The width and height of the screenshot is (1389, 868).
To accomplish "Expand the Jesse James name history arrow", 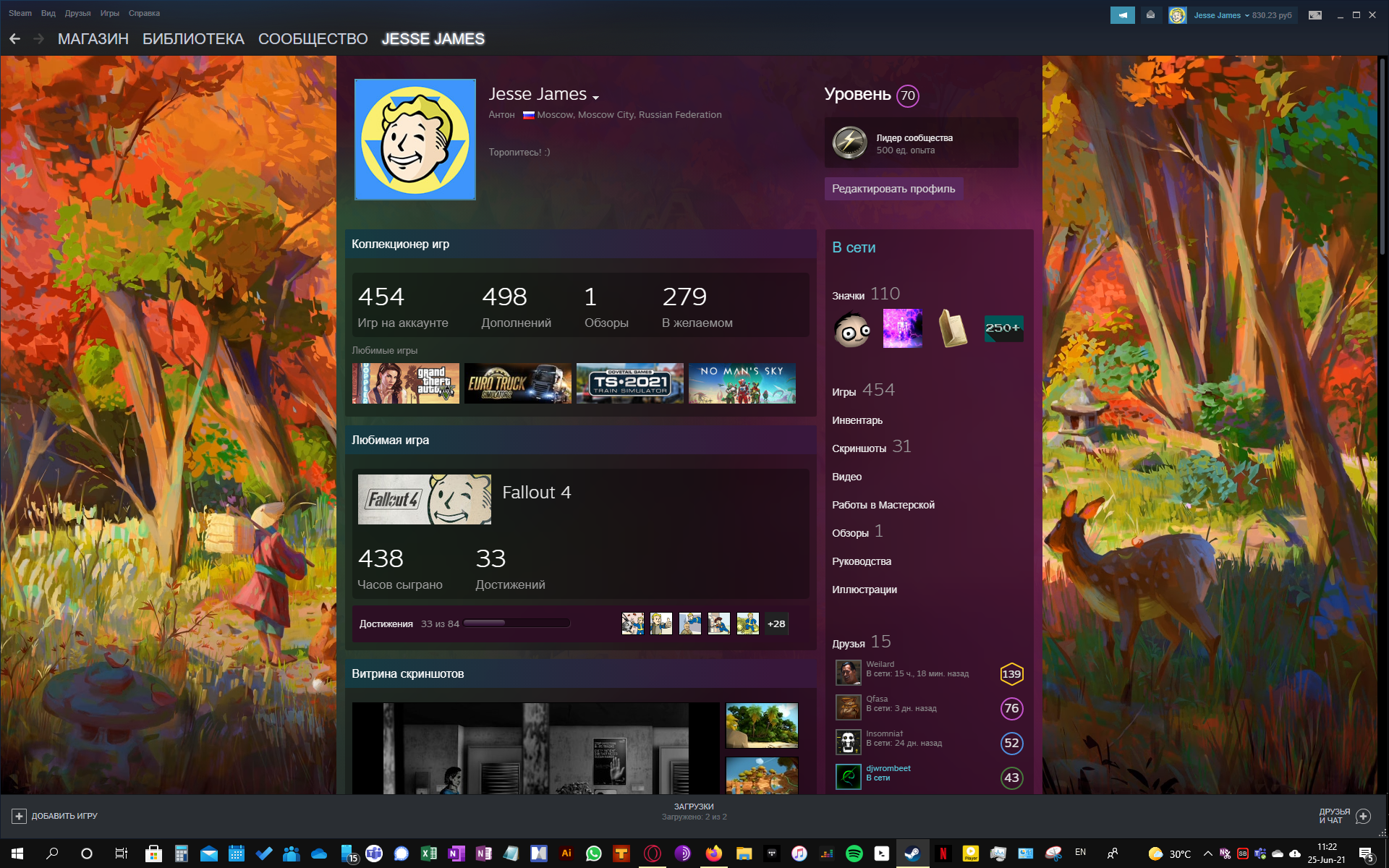I will 595,97.
